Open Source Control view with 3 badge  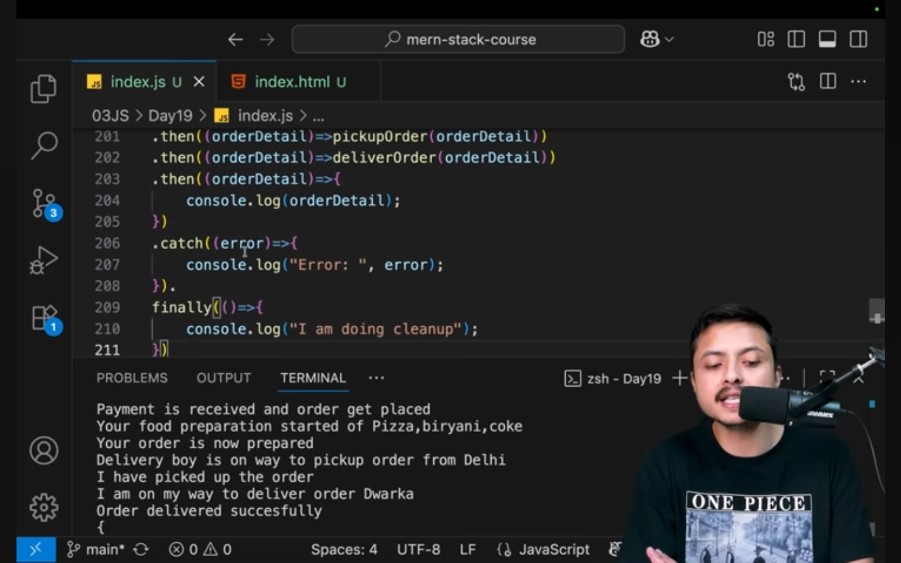(x=45, y=204)
